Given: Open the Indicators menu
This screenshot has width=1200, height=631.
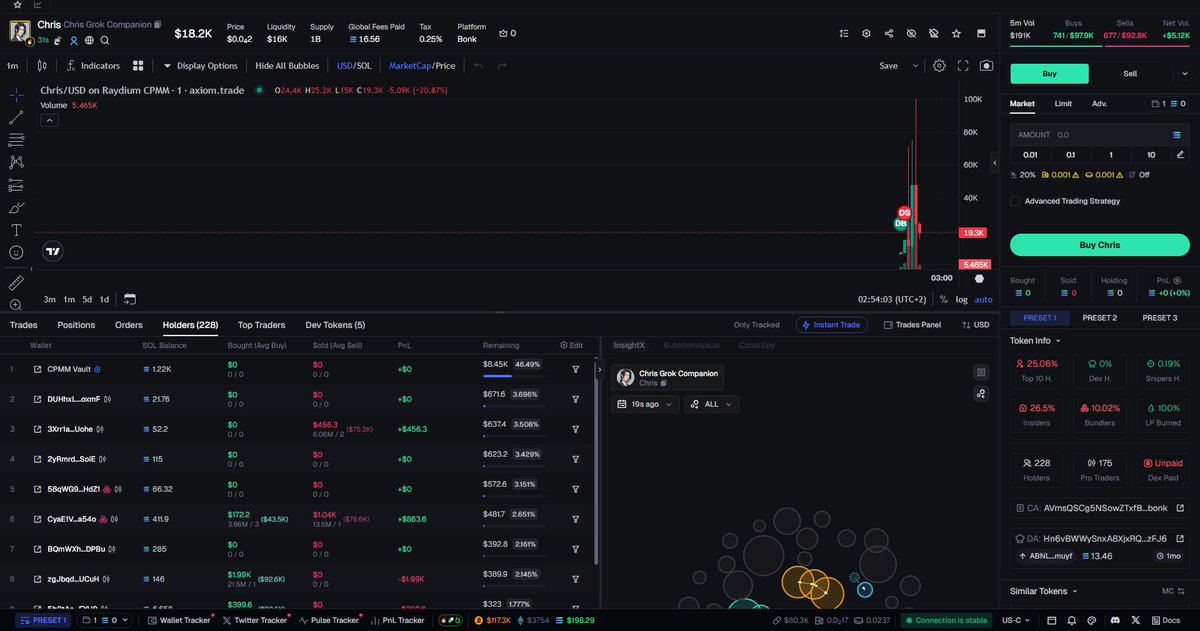Looking at the screenshot, I should click(x=93, y=66).
